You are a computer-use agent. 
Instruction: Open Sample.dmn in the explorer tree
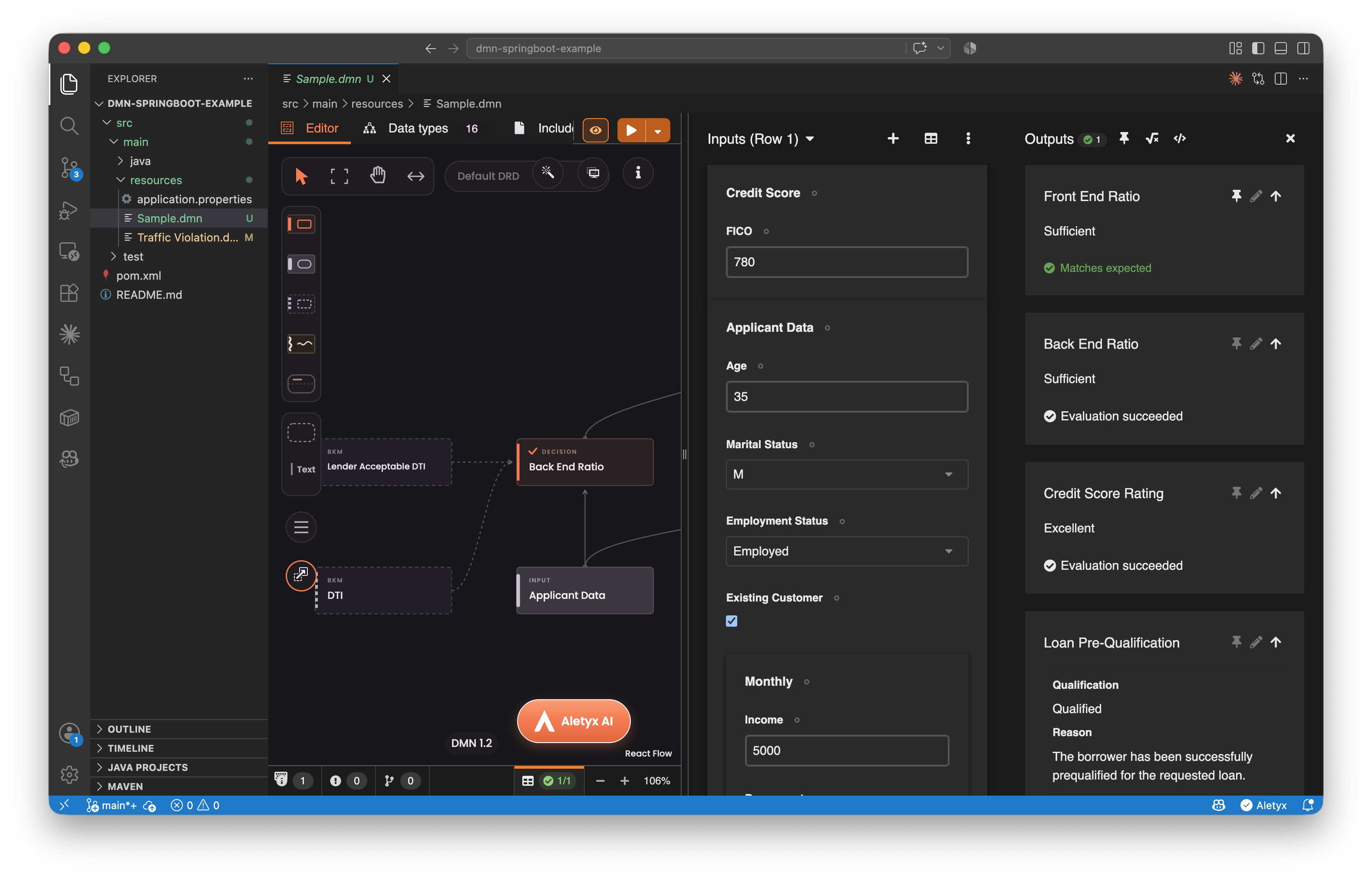click(178, 218)
